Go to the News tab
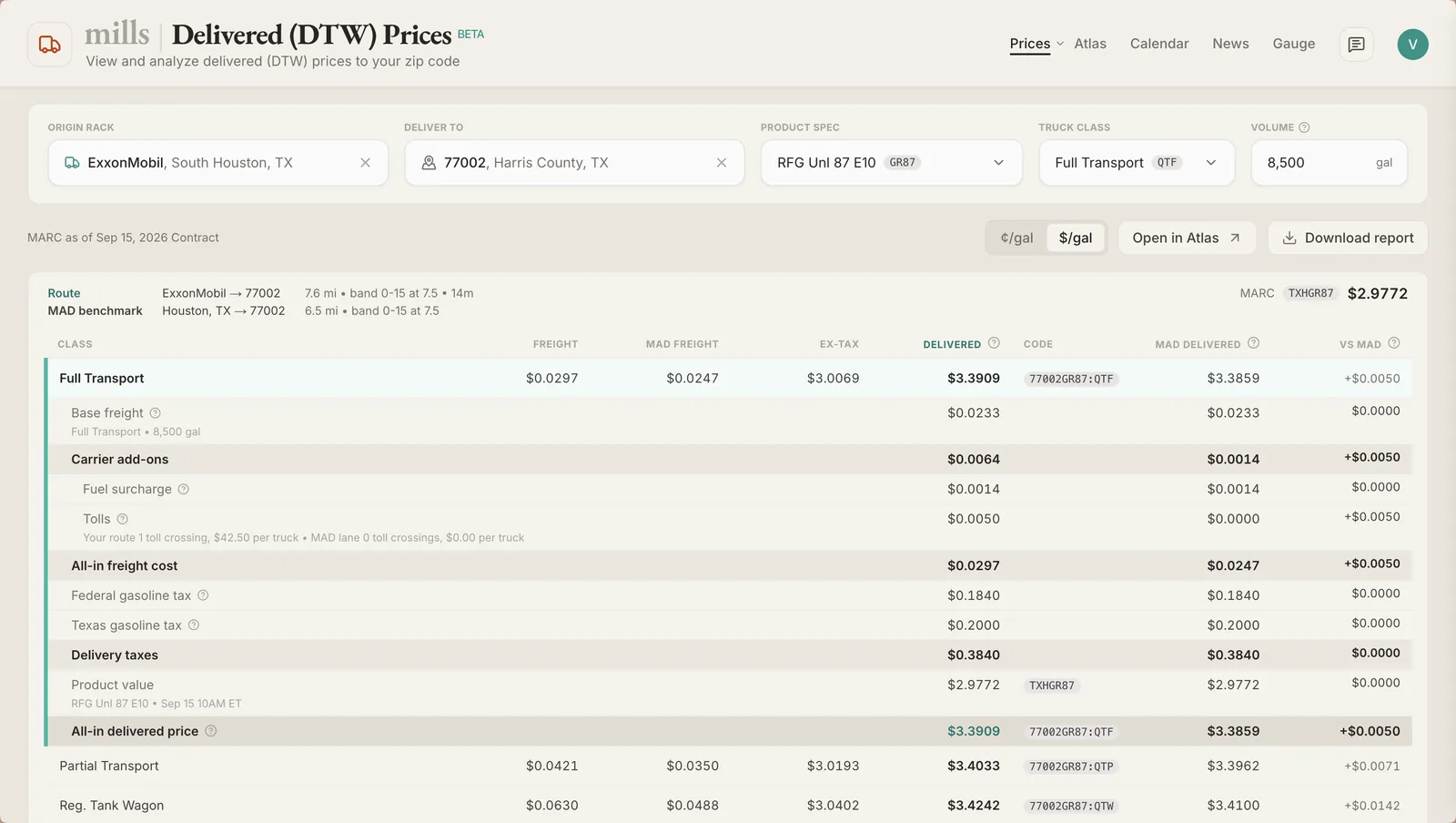 coord(1230,44)
